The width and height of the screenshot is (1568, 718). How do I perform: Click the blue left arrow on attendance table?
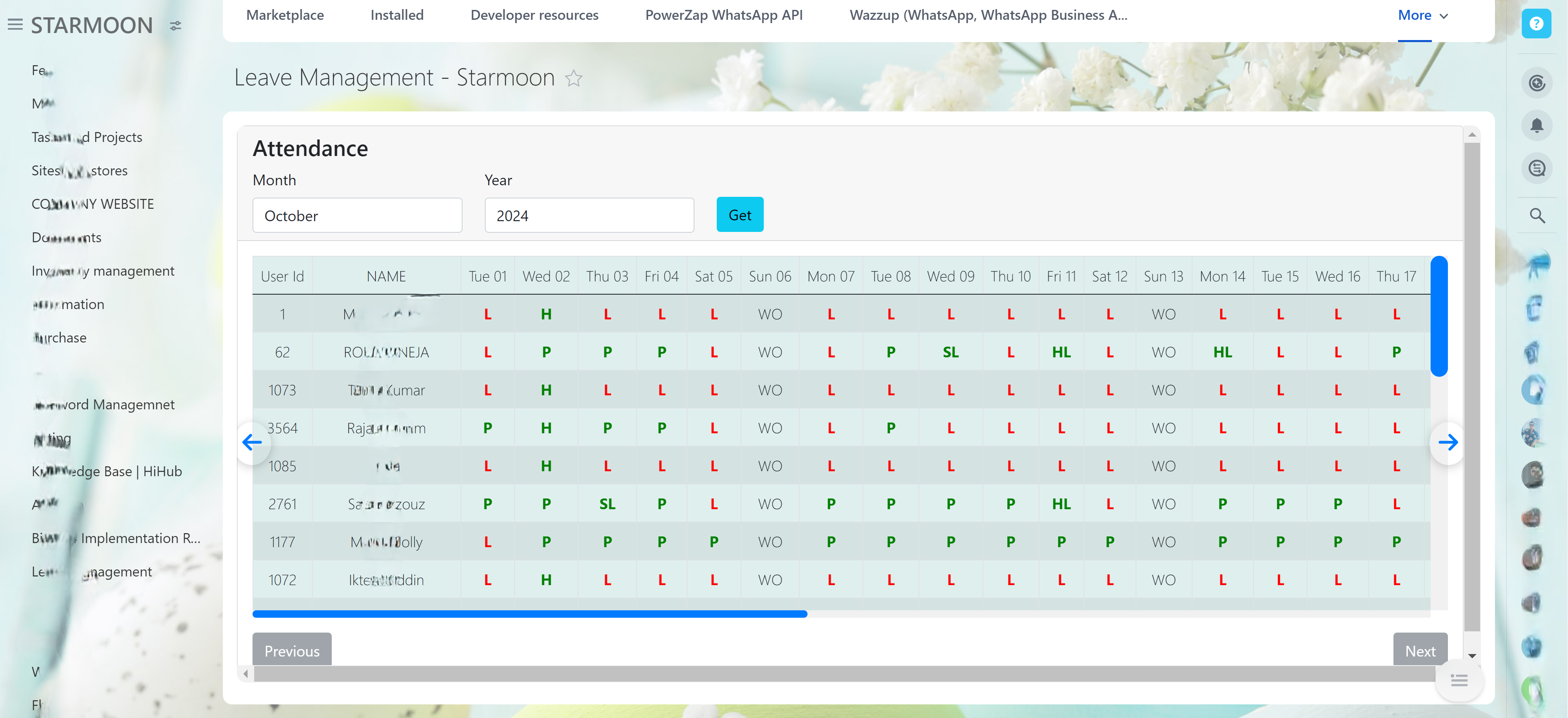[252, 442]
